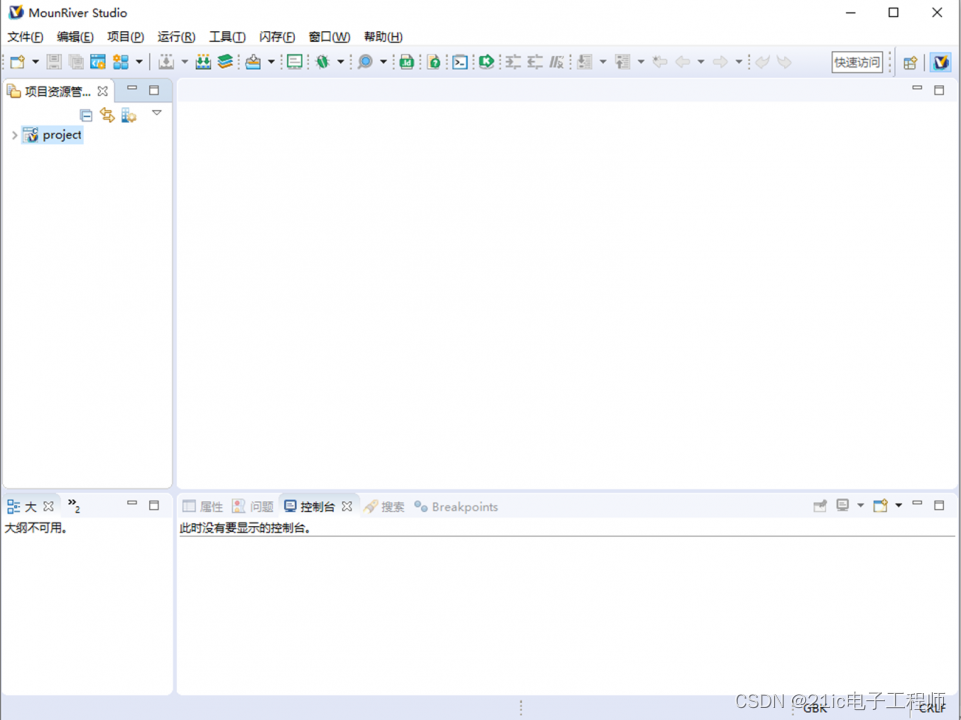961x720 pixels.
Task: Click the Save floppy disk icon
Action: [54, 62]
